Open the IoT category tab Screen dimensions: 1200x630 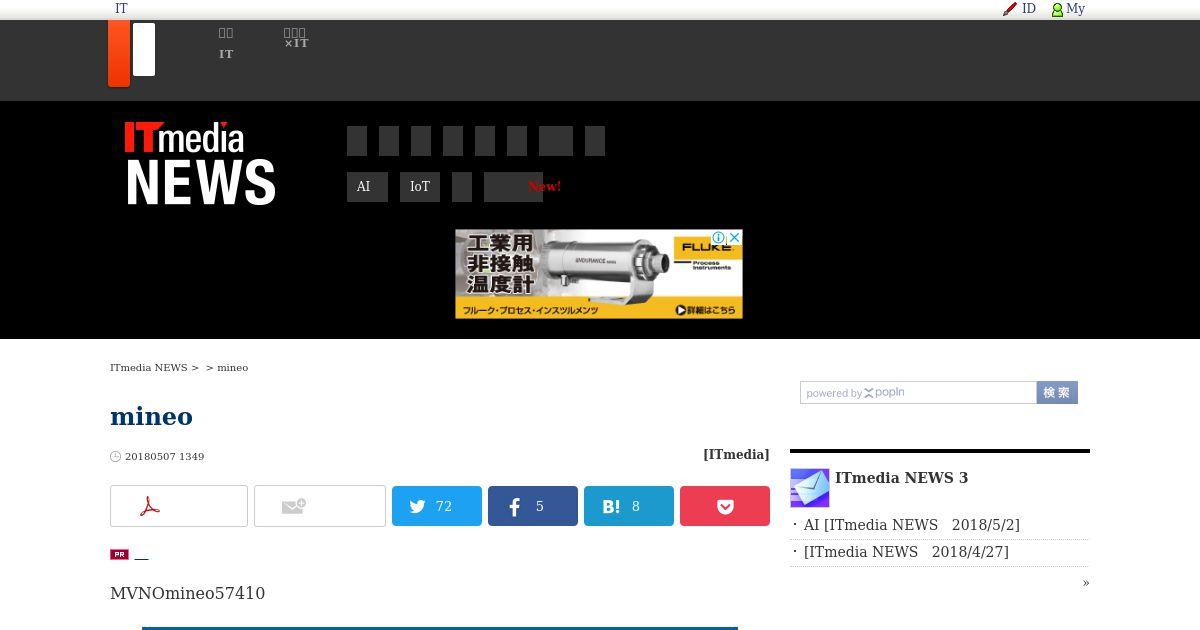pyautogui.click(x=420, y=187)
